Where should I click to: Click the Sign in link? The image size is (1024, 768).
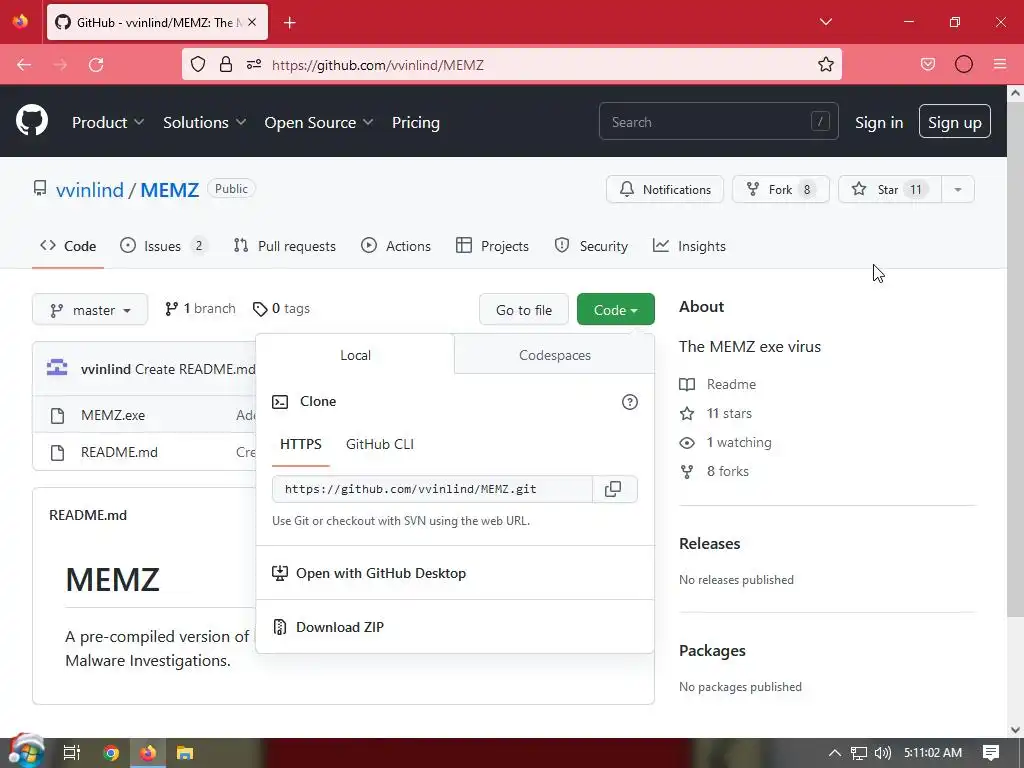[879, 122]
